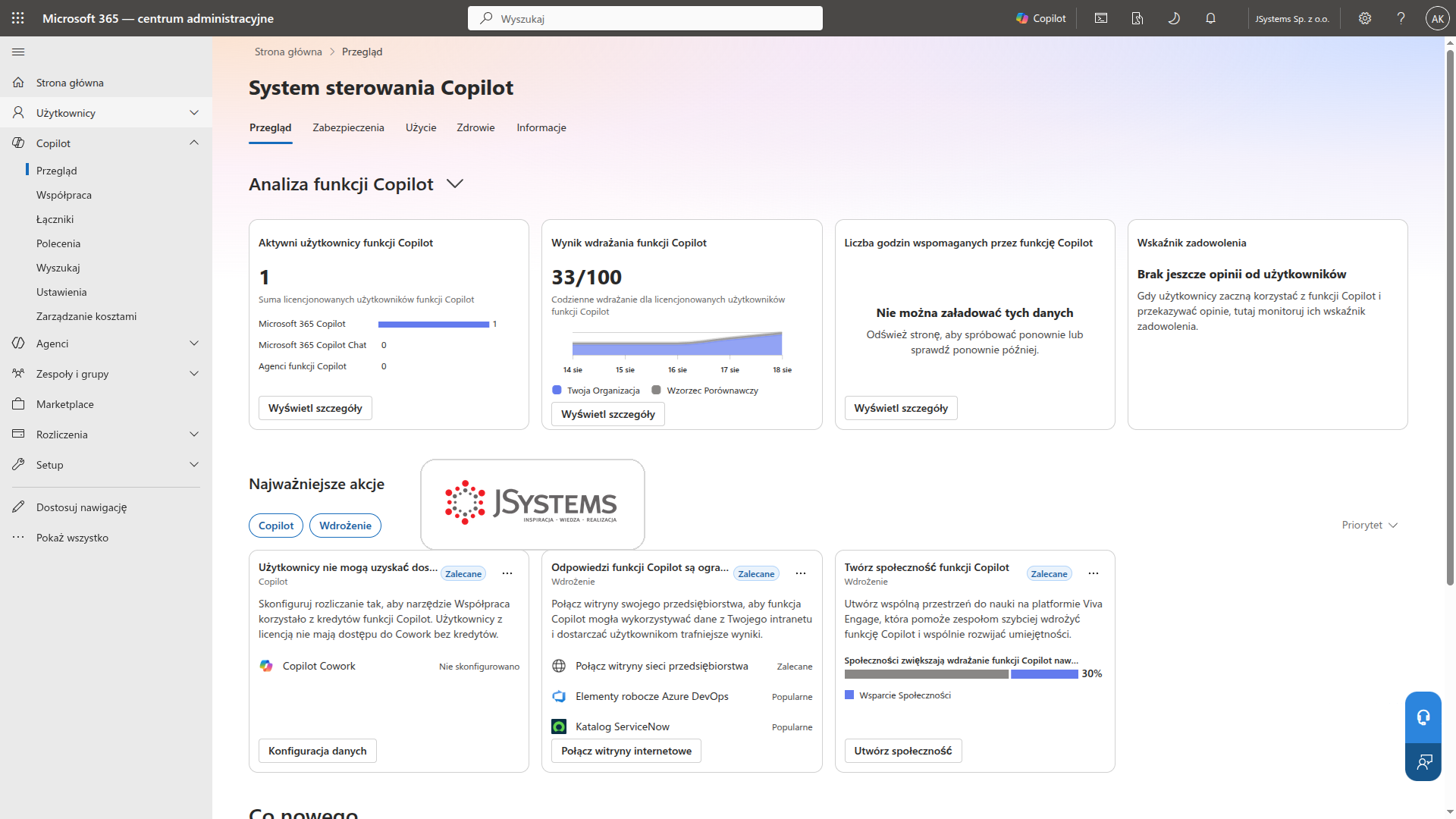Screen dimensions: 1456x819
Task: Collapse the Analiza funkcji Copilot section
Action: point(455,184)
